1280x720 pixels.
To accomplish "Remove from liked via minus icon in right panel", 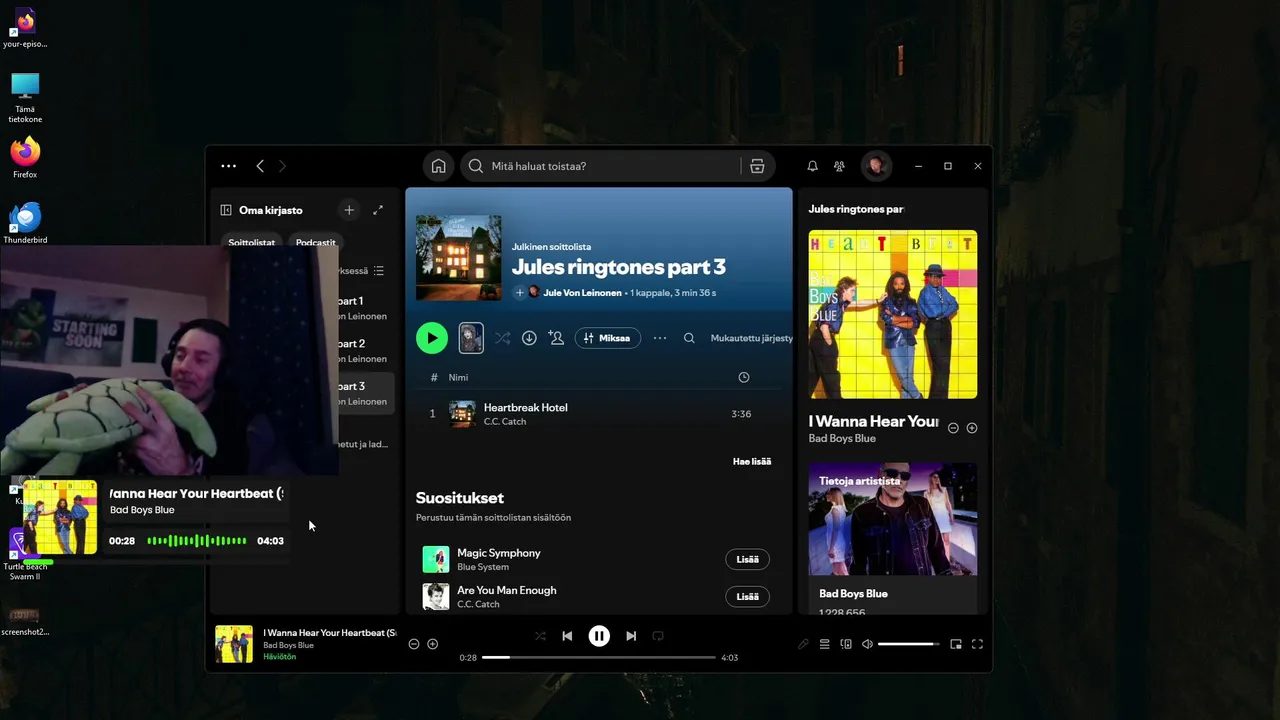I will tap(953, 428).
